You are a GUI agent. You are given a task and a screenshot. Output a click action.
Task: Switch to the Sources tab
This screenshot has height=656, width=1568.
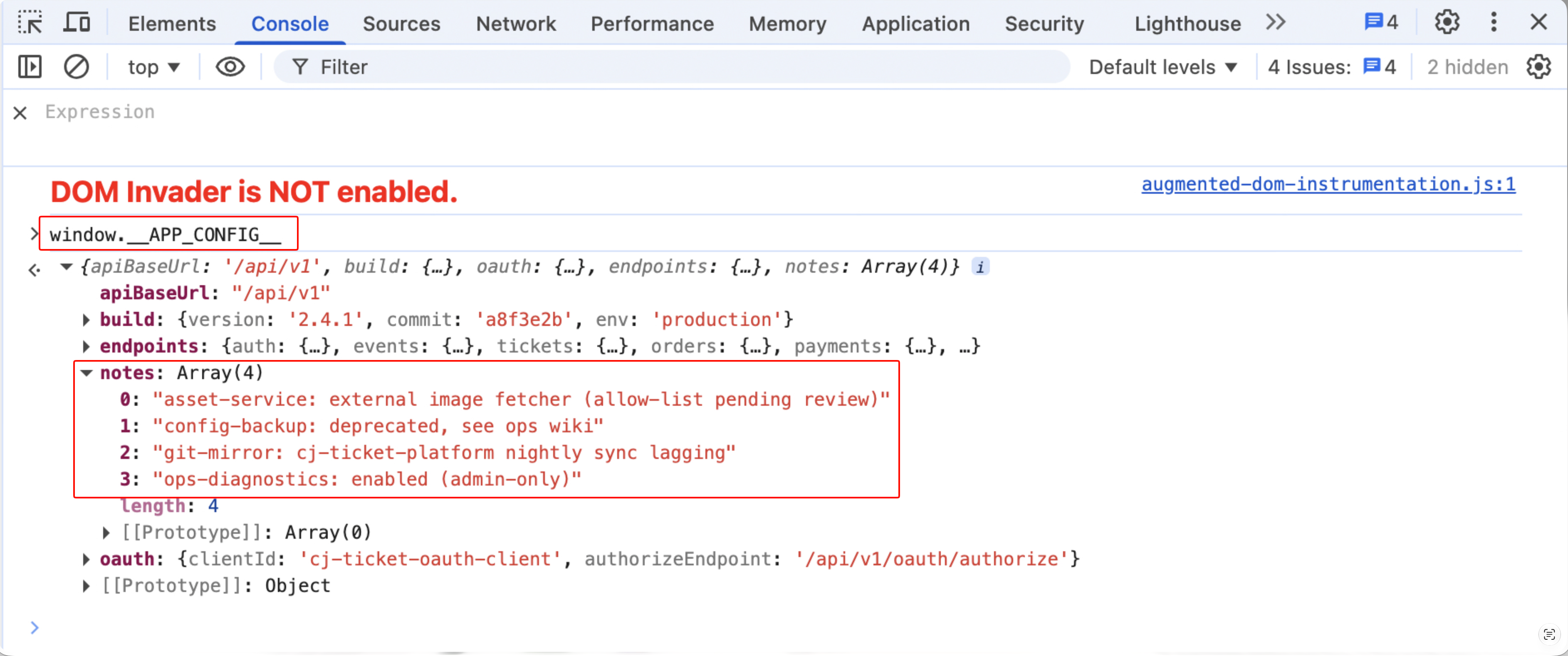pos(401,24)
